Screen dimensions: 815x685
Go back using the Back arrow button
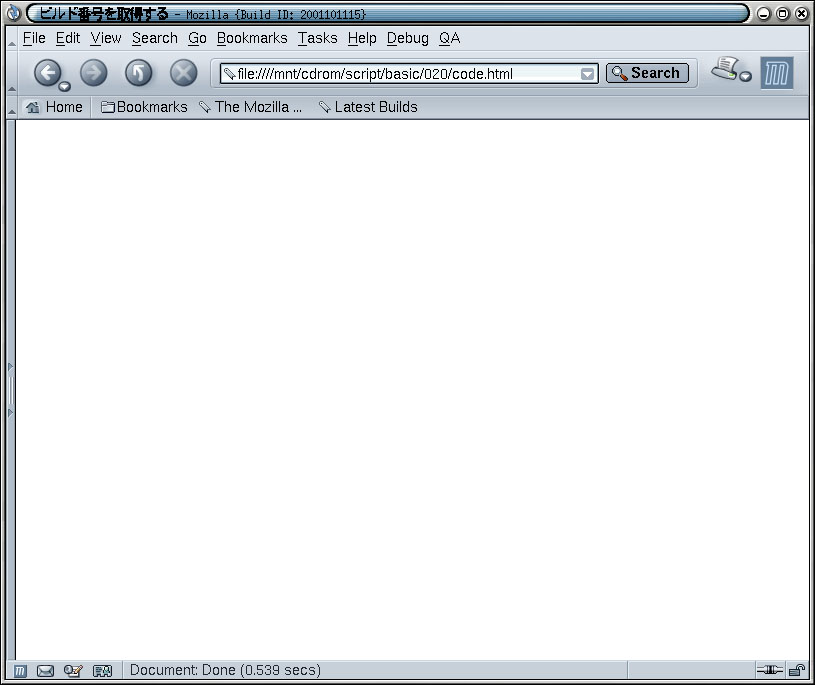coord(47,72)
